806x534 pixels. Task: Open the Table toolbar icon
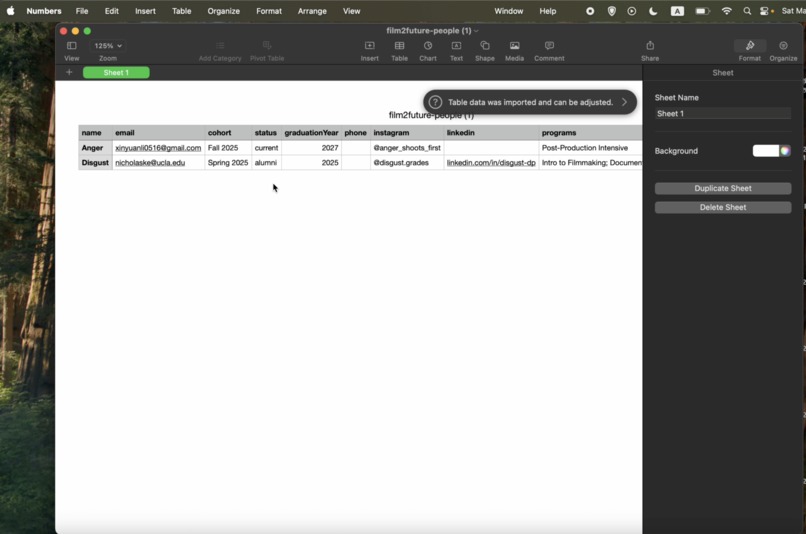pyautogui.click(x=399, y=46)
